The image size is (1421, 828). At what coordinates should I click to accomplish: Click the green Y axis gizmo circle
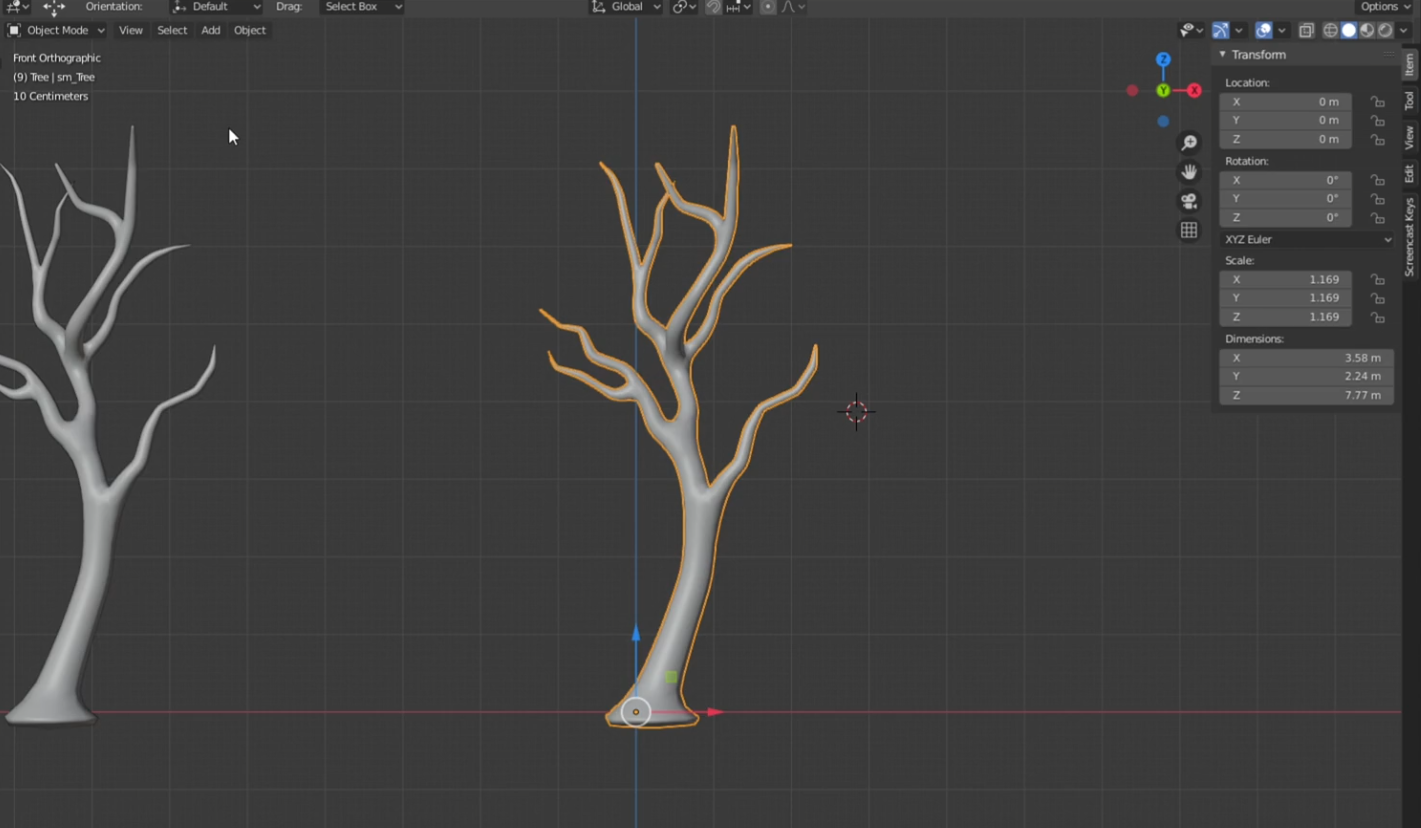click(1163, 91)
